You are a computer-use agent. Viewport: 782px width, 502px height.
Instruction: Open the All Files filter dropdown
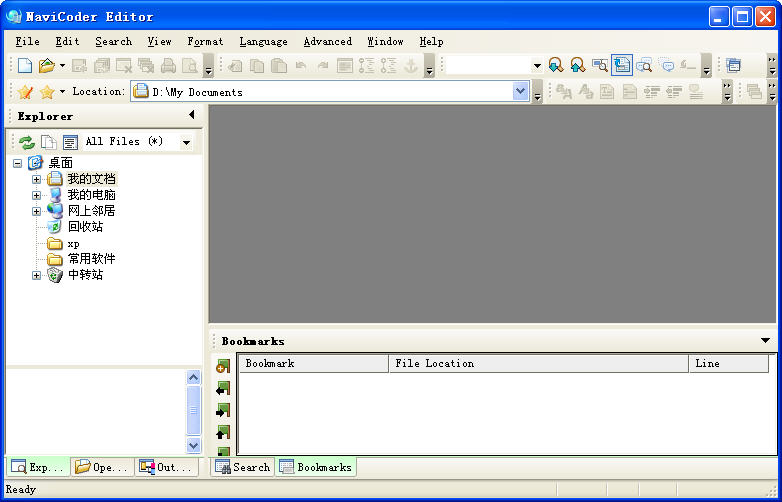[186, 143]
